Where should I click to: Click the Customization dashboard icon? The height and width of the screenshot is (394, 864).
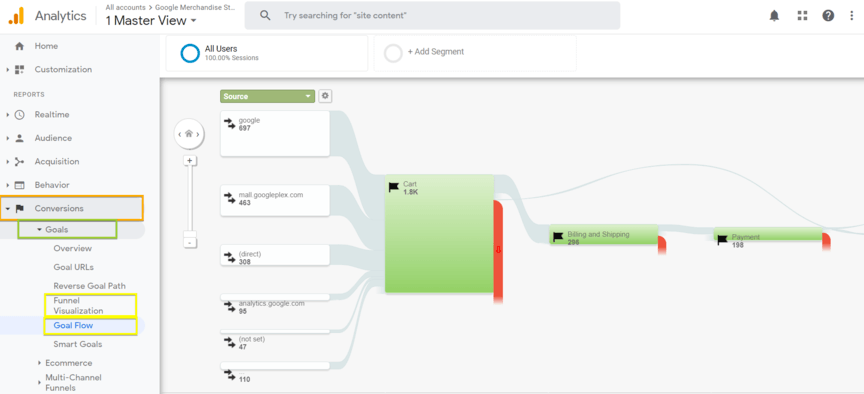(20, 69)
